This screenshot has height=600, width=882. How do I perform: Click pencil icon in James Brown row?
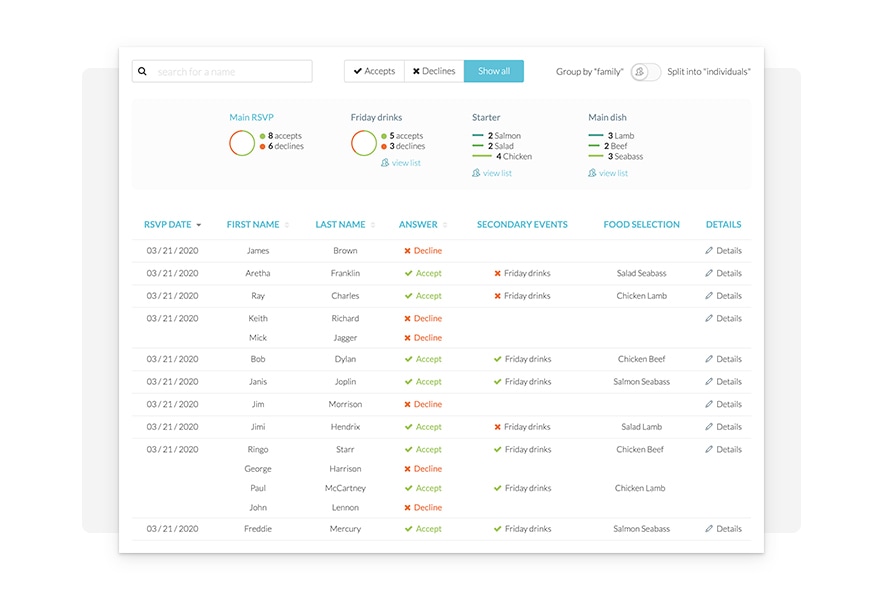point(709,250)
